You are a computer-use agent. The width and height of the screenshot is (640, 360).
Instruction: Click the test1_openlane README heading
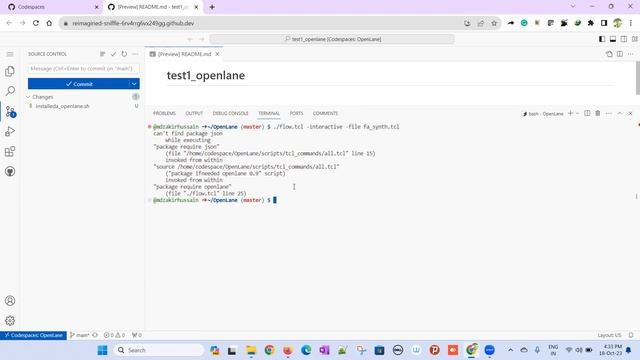(x=206, y=76)
